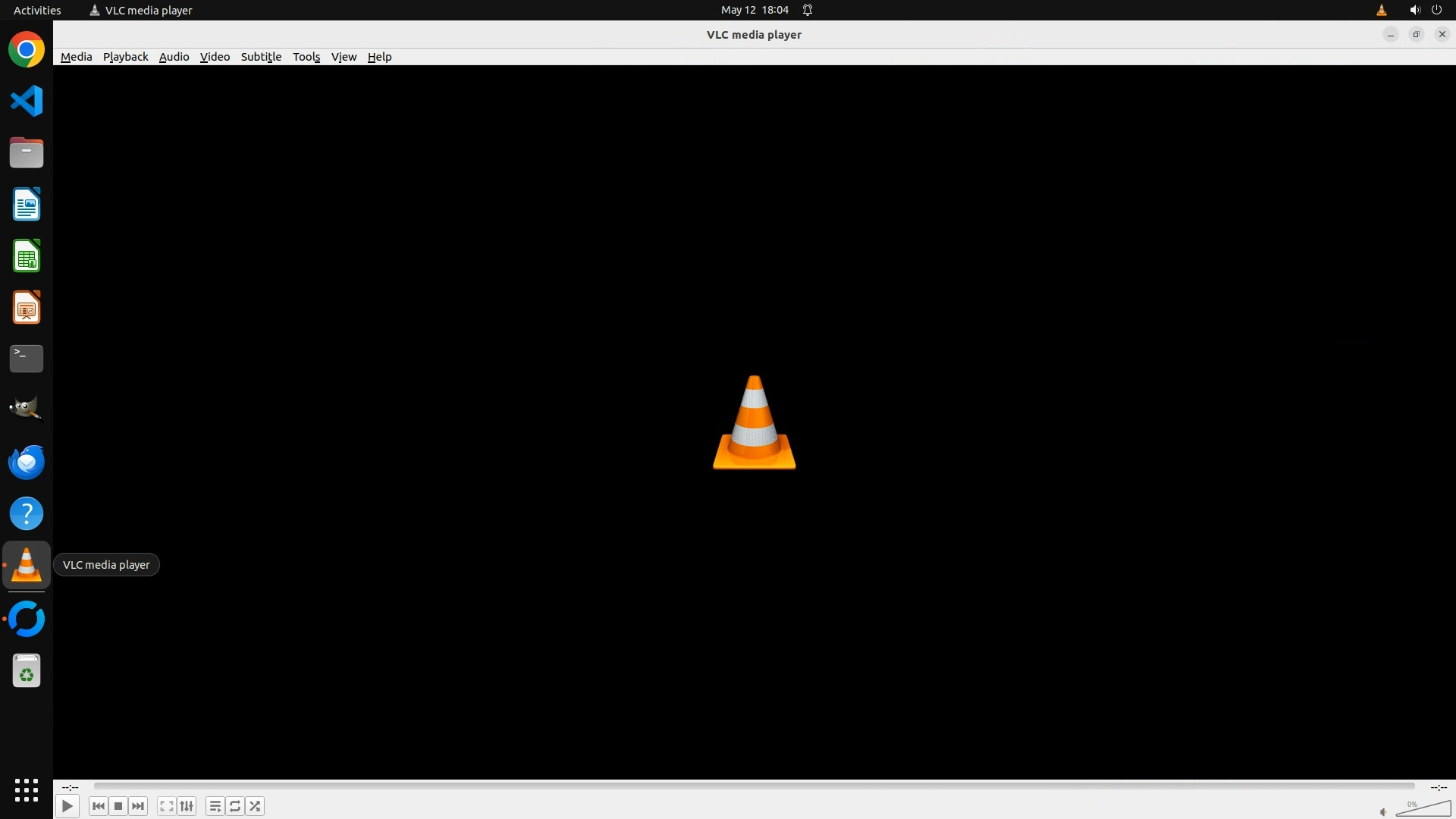
Task: Open VLC tray icon in top bar
Action: click(x=1381, y=10)
